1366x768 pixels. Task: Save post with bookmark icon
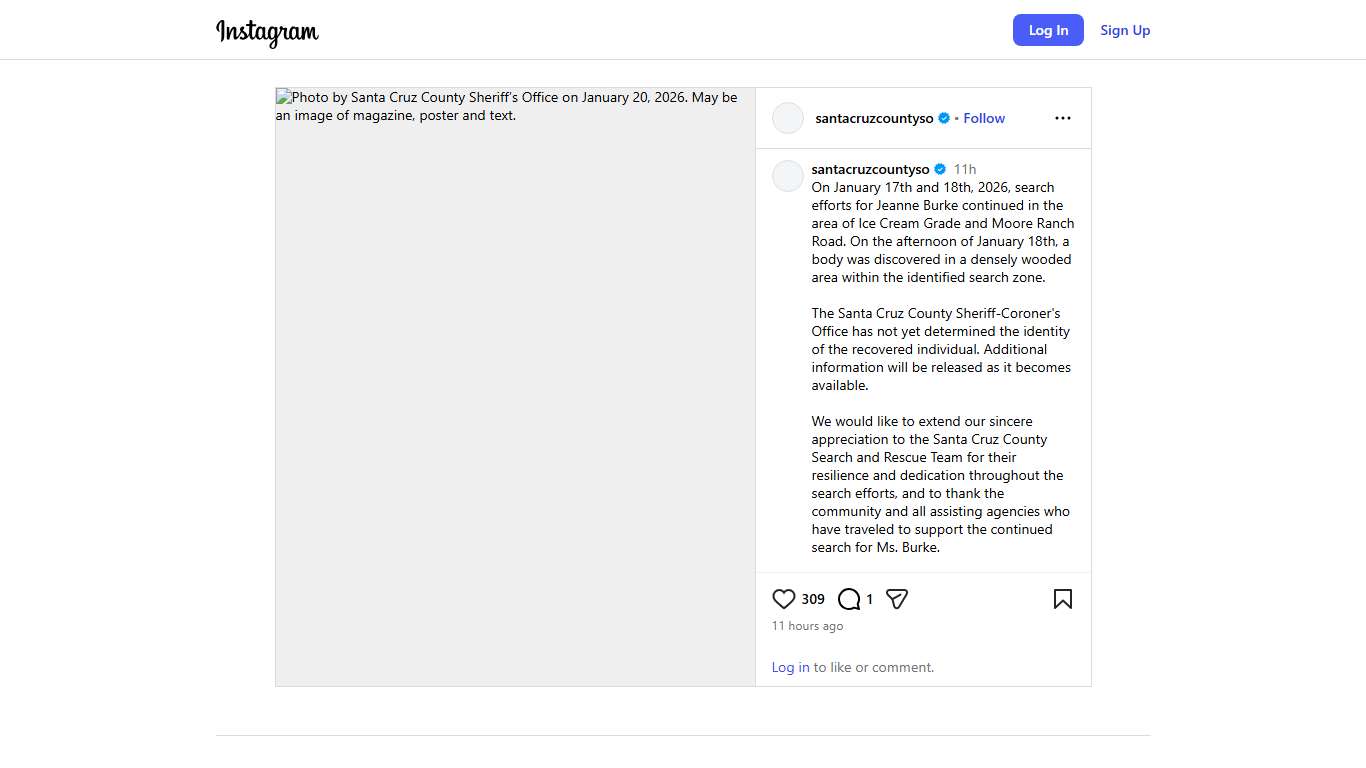pos(1062,599)
